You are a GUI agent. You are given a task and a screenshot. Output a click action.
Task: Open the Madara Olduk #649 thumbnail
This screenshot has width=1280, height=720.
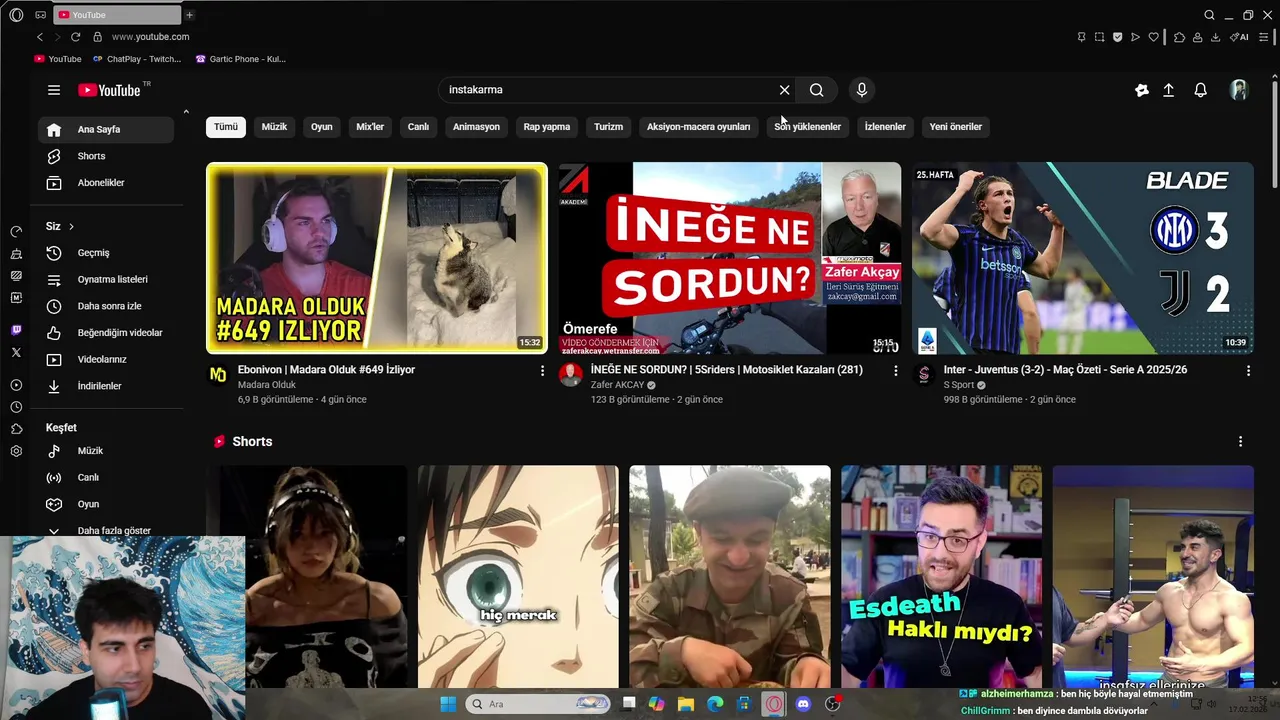click(x=377, y=258)
